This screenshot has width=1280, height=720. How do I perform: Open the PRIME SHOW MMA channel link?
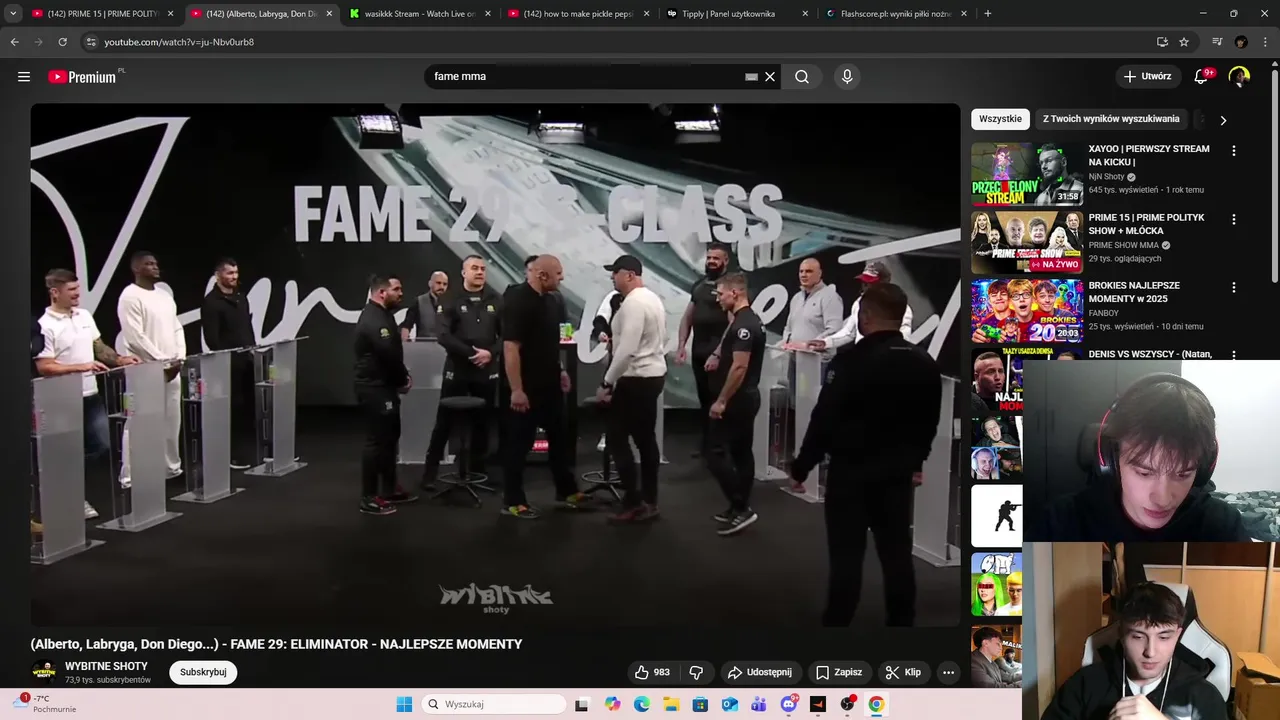point(1123,245)
